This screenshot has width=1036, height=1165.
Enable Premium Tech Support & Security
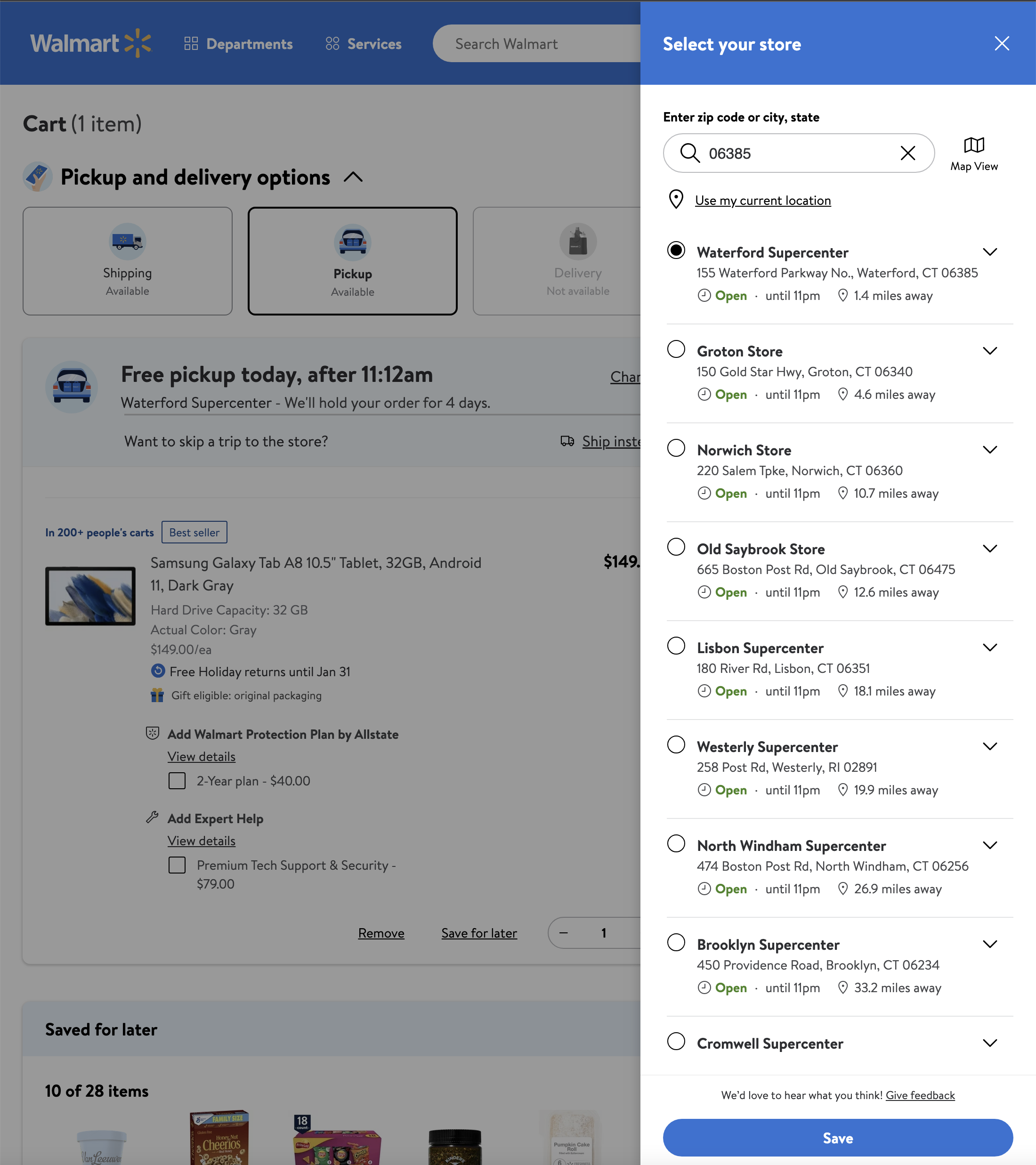coord(177,865)
